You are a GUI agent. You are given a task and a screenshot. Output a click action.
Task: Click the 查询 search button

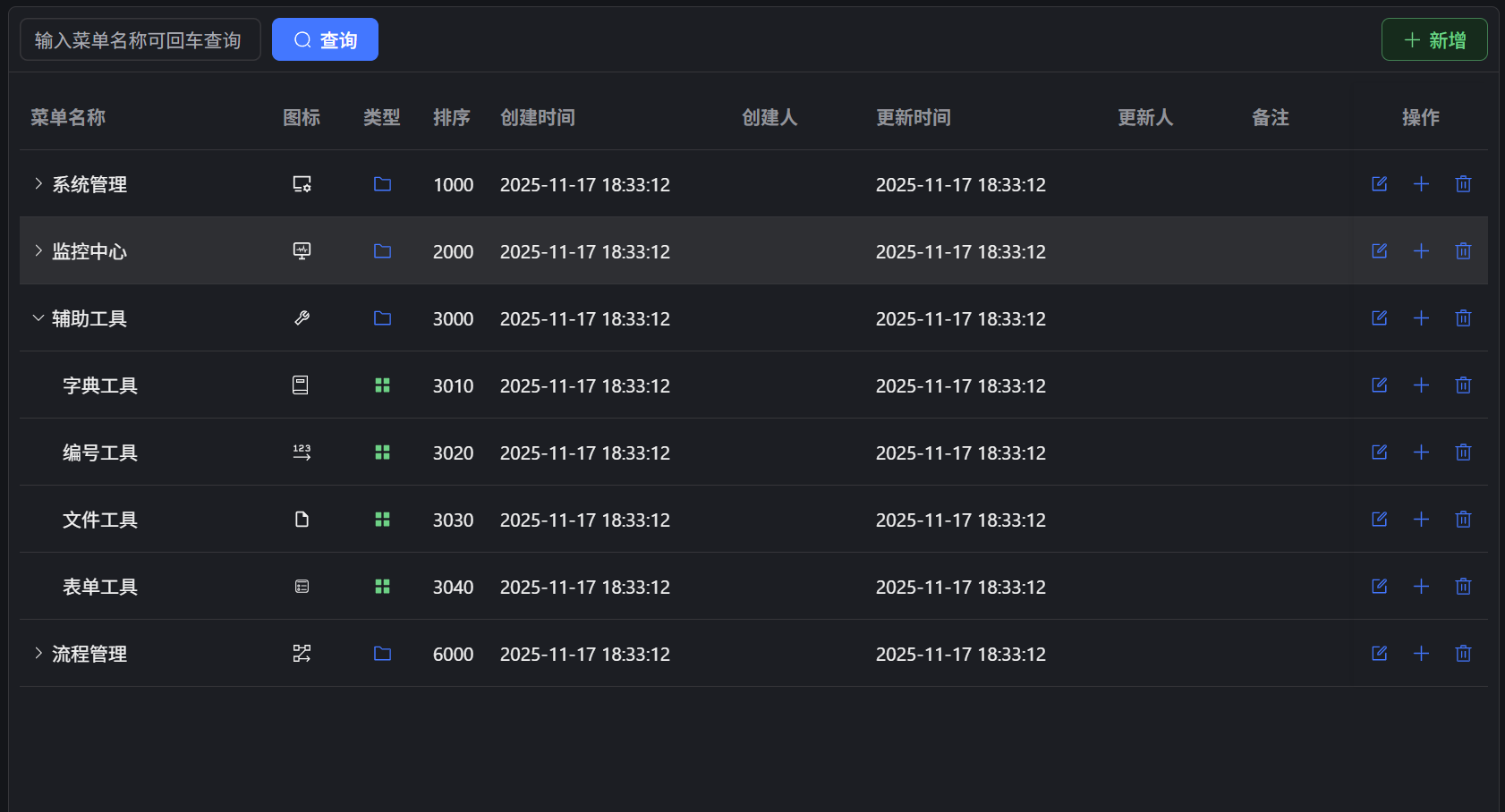(x=325, y=40)
